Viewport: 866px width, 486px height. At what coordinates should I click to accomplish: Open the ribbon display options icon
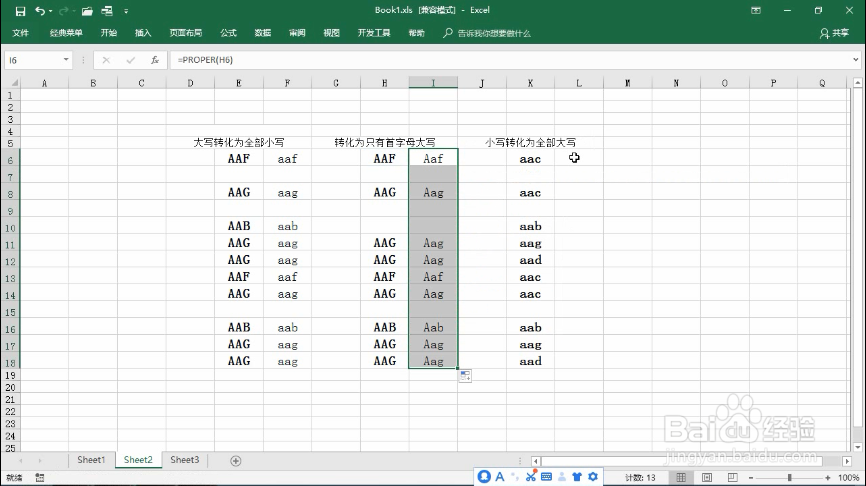pyautogui.click(x=756, y=10)
